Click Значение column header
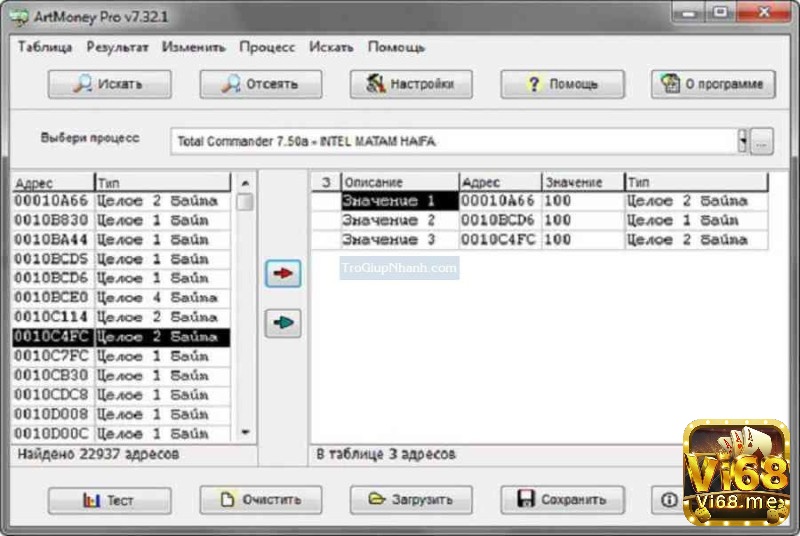 tap(583, 182)
